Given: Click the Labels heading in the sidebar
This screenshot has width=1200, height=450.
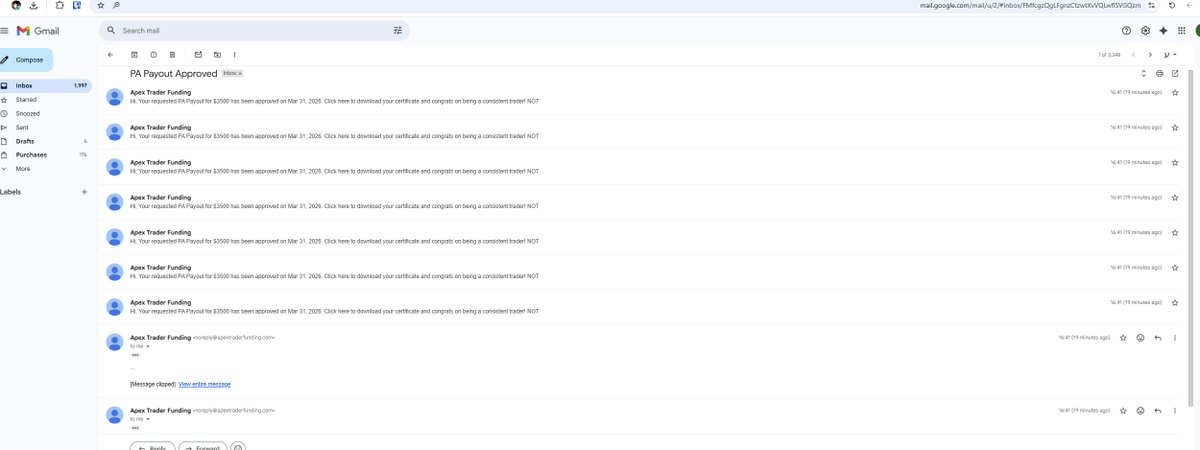Looking at the screenshot, I should click(x=11, y=192).
